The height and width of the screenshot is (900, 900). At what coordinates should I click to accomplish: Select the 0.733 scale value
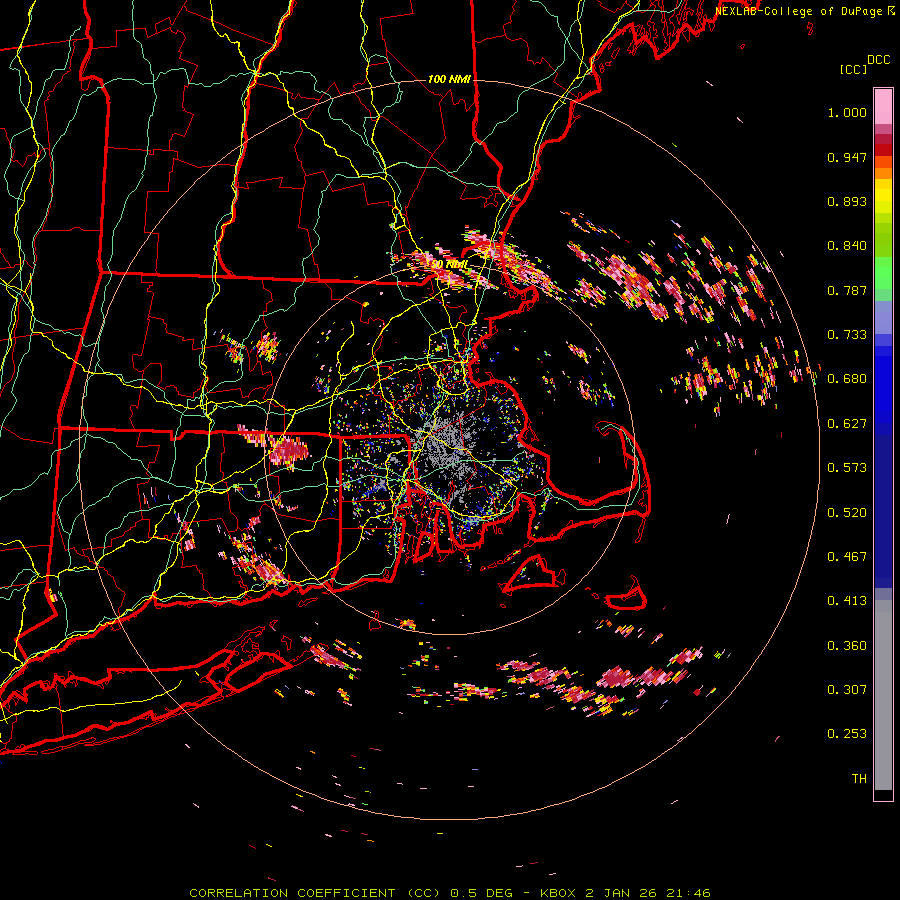pos(847,335)
